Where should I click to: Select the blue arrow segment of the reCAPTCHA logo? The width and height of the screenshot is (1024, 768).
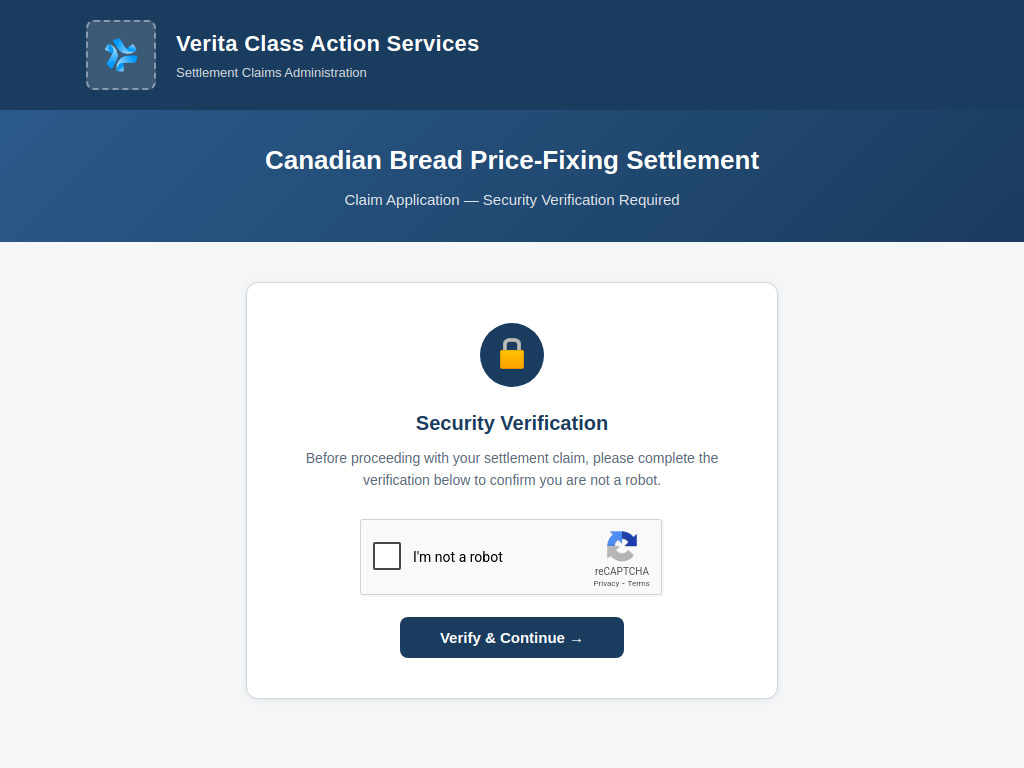point(624,538)
